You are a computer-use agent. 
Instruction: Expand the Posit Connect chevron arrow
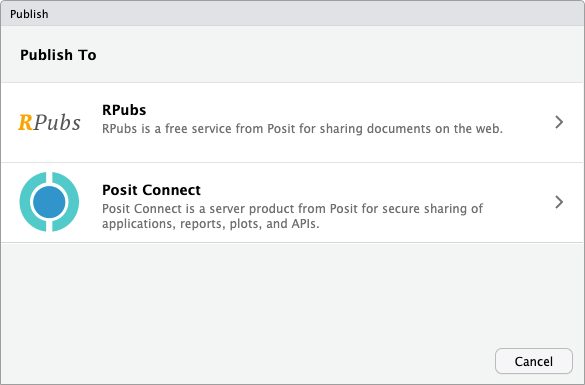click(x=559, y=202)
